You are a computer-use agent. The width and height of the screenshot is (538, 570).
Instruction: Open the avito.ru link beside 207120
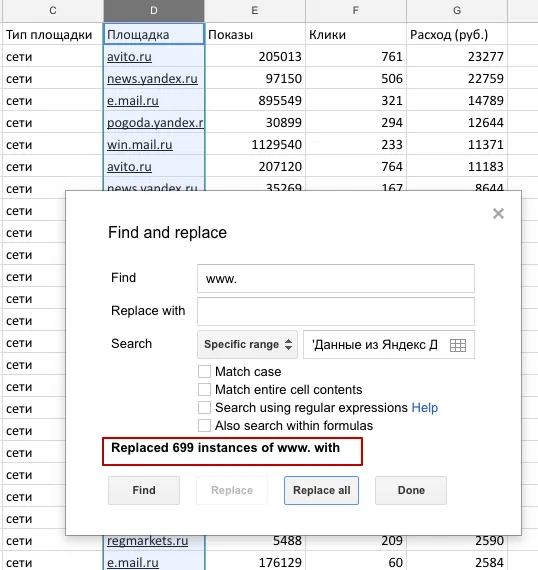tap(129, 166)
